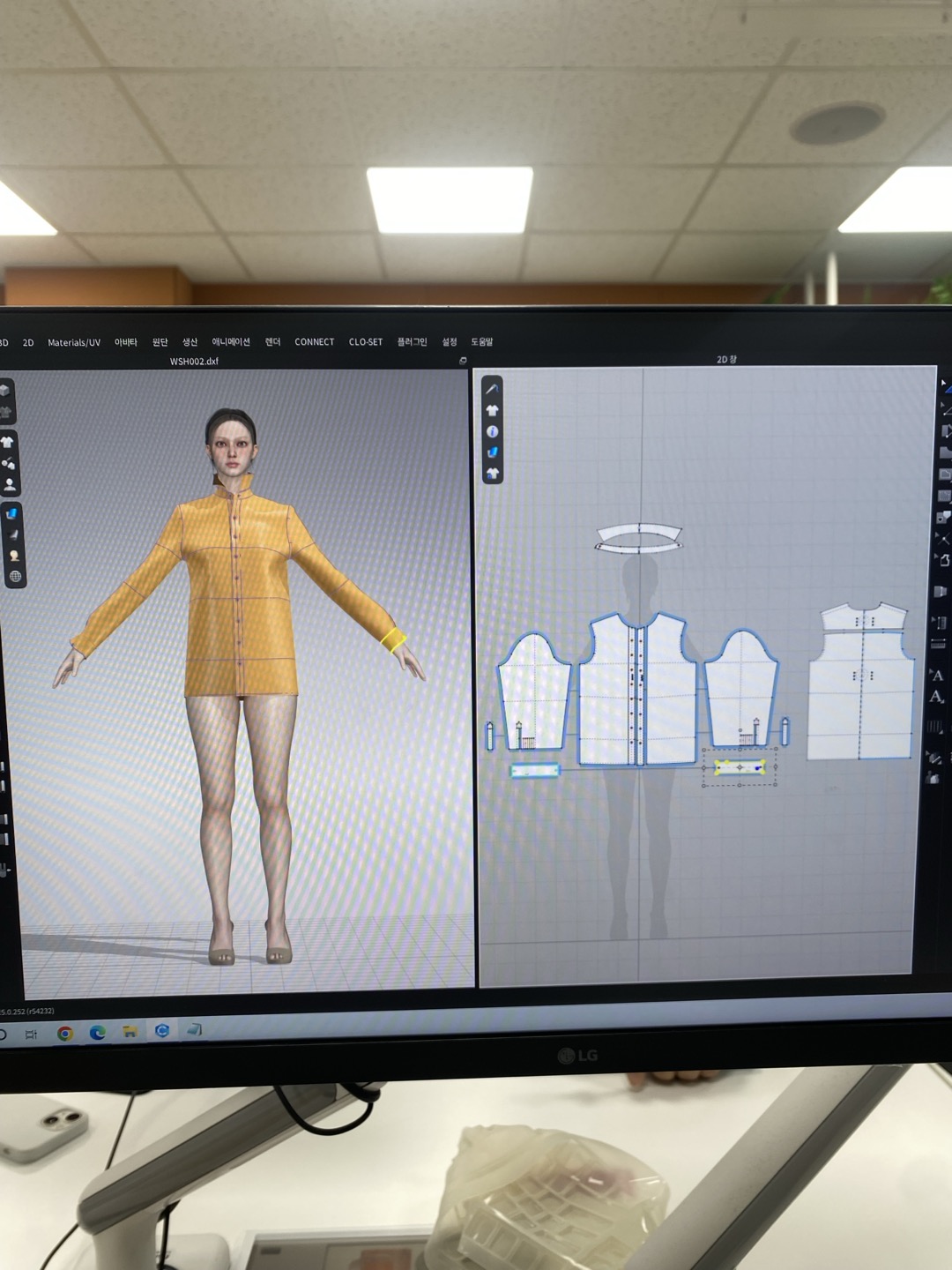952x1270 pixels.
Task: Click the avatar head icon in 3D toolbar
Action: (14, 556)
